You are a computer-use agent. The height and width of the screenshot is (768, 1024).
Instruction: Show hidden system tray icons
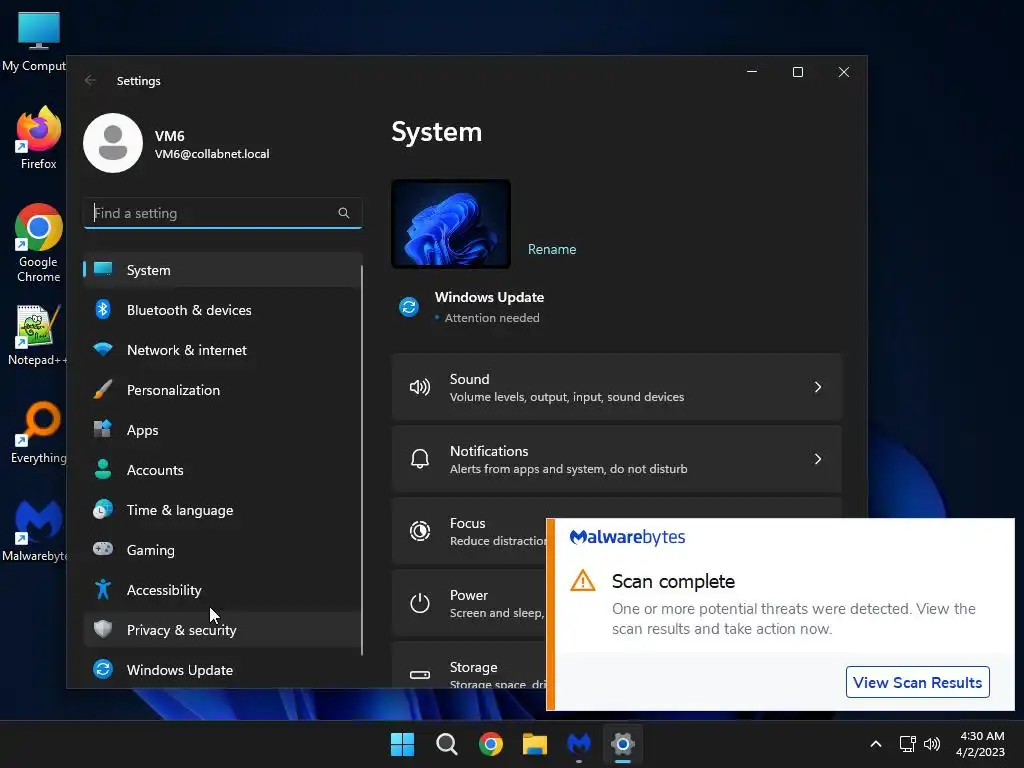click(x=876, y=744)
